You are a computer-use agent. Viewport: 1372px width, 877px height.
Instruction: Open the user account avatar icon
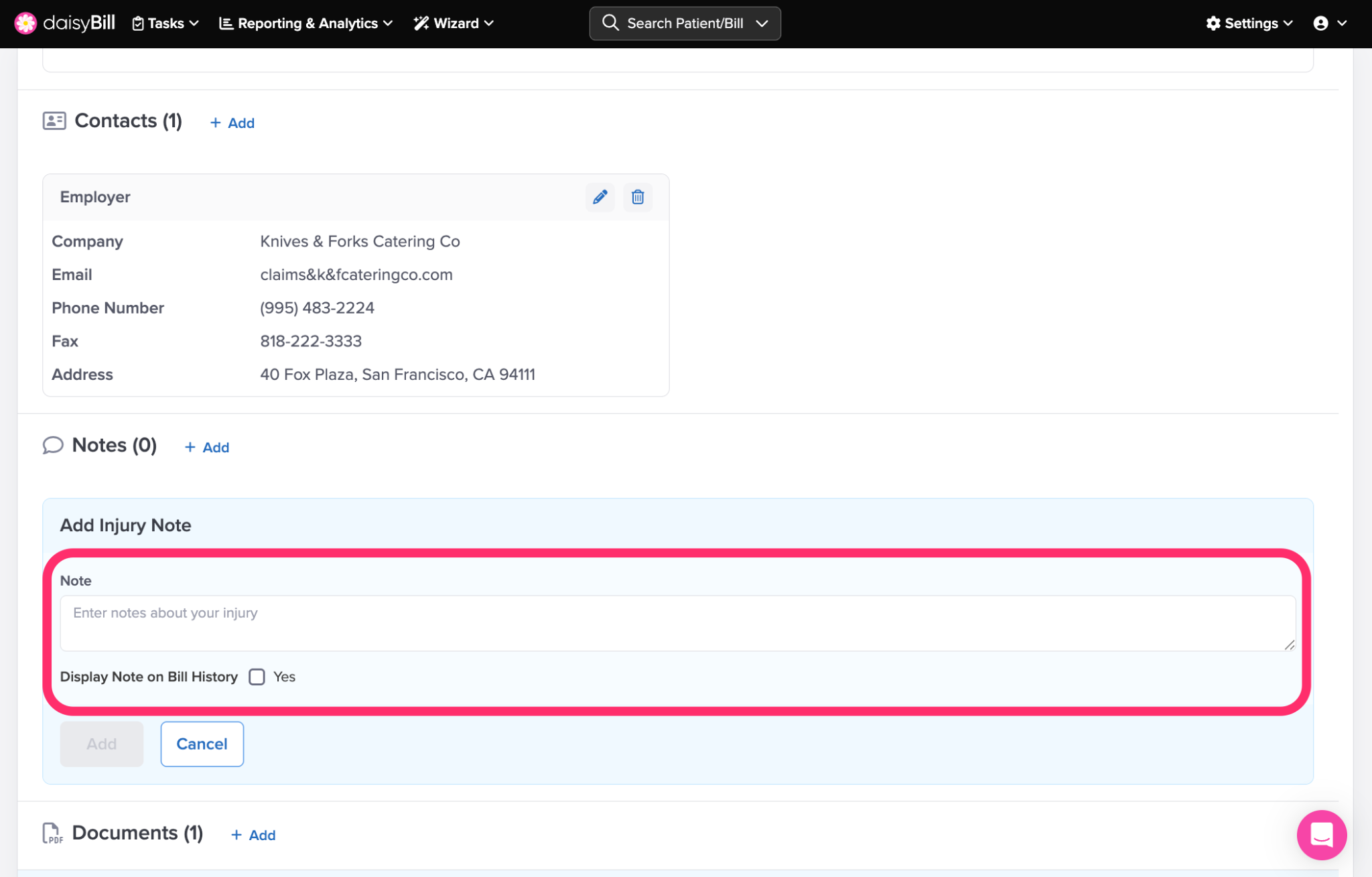point(1320,23)
